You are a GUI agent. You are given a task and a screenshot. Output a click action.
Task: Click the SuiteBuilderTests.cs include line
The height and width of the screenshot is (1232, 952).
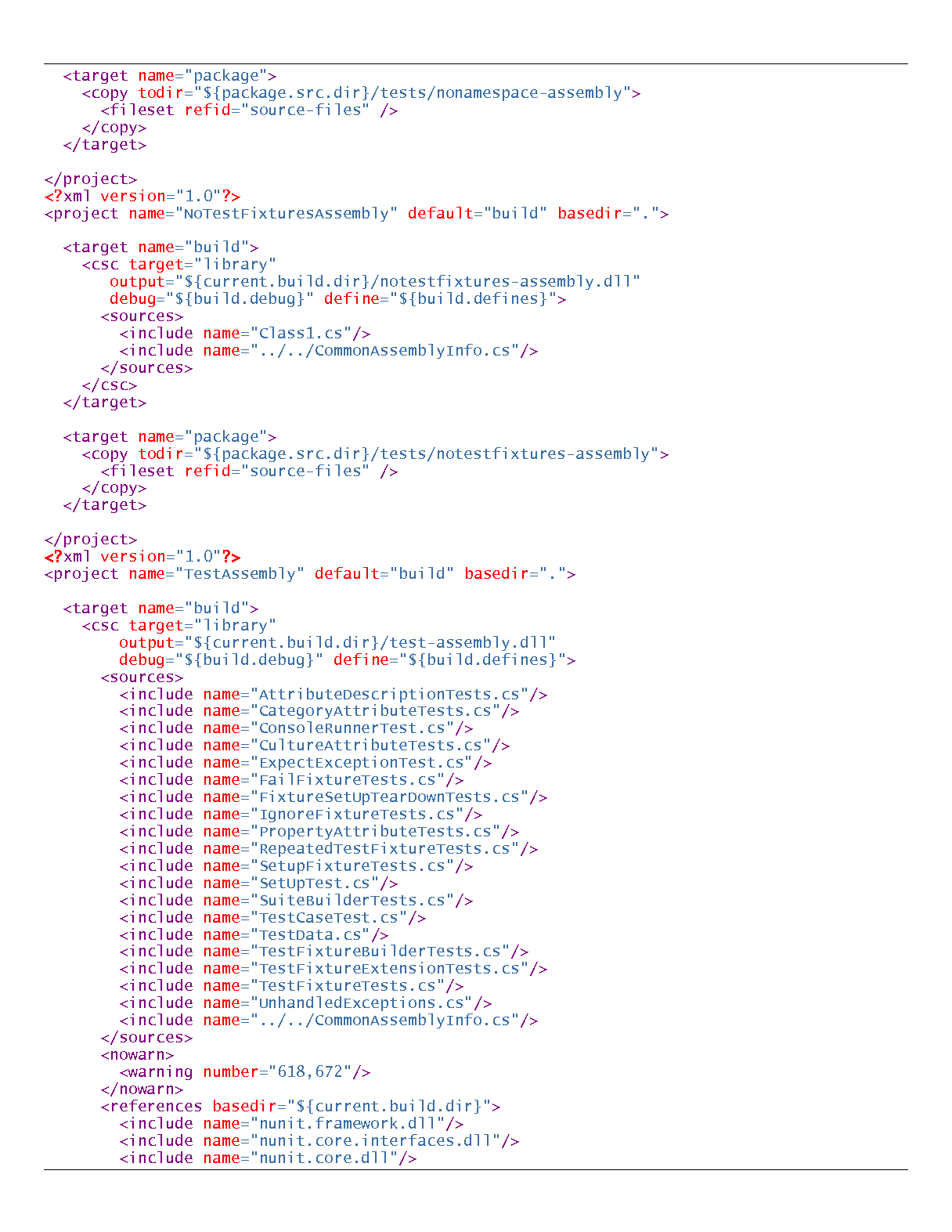297,900
